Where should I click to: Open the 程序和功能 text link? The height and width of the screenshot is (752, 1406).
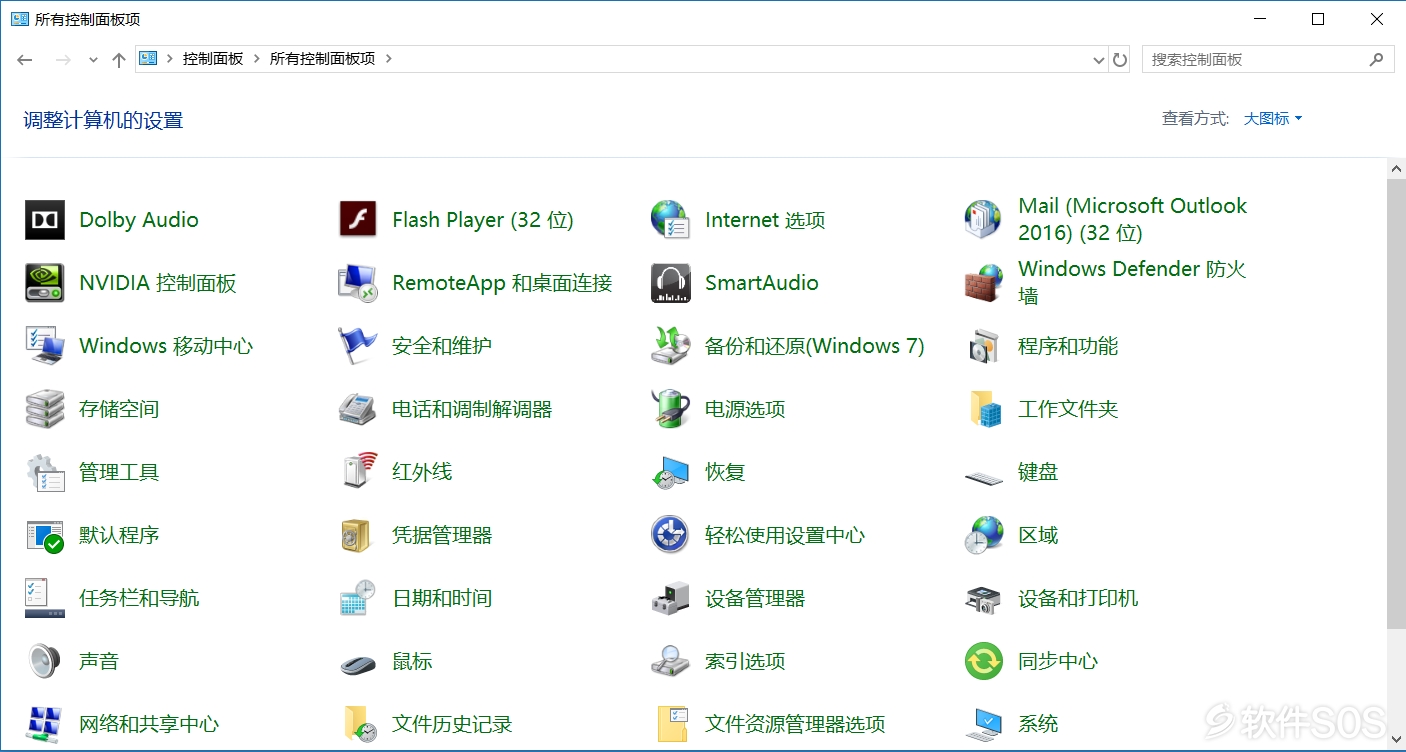pyautogui.click(x=1068, y=346)
